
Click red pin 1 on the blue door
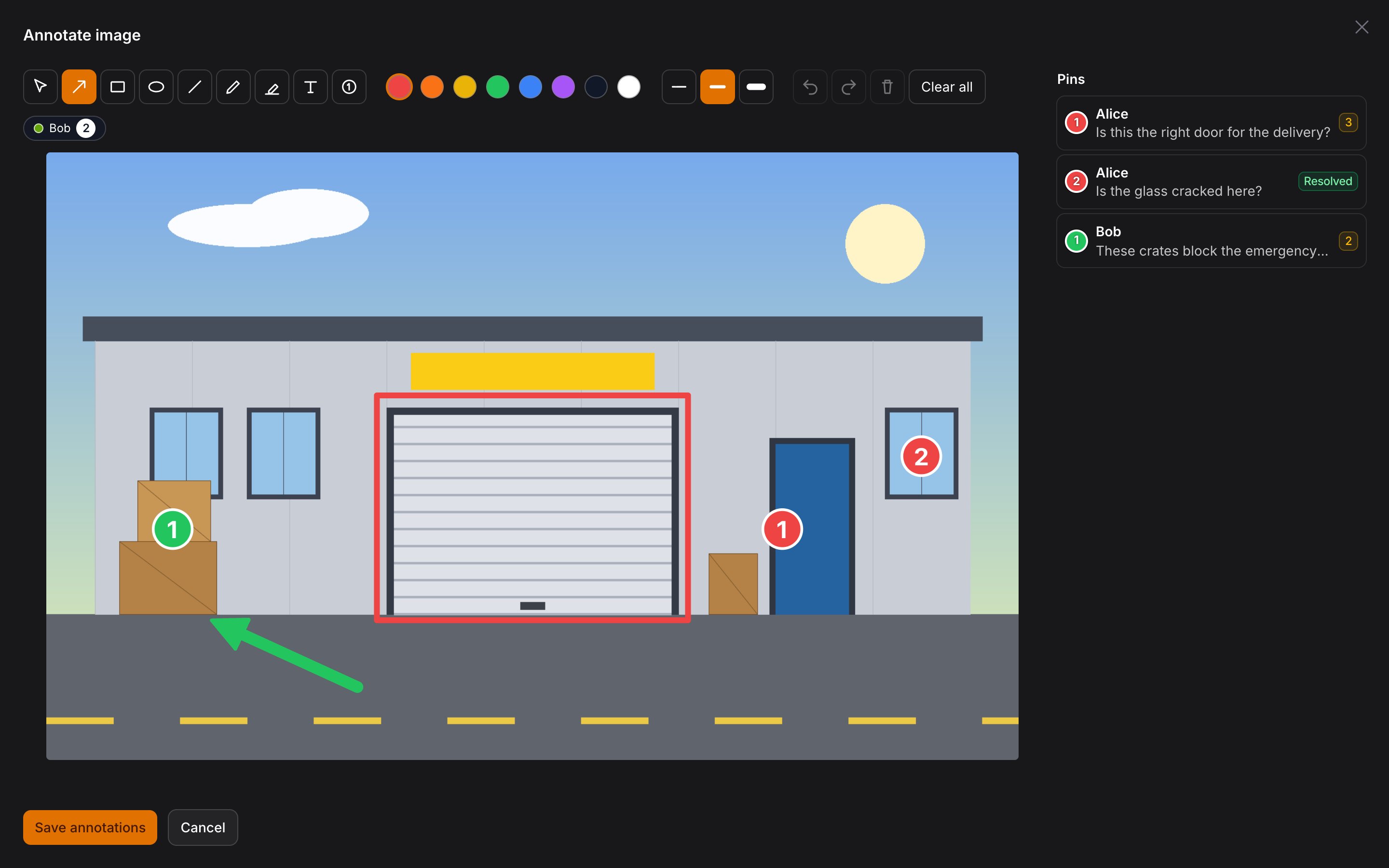pos(782,529)
